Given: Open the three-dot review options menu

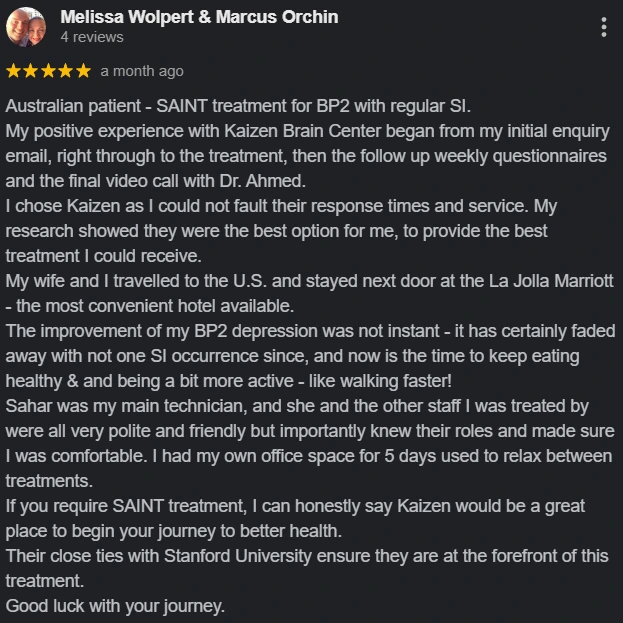Looking at the screenshot, I should tap(604, 27).
